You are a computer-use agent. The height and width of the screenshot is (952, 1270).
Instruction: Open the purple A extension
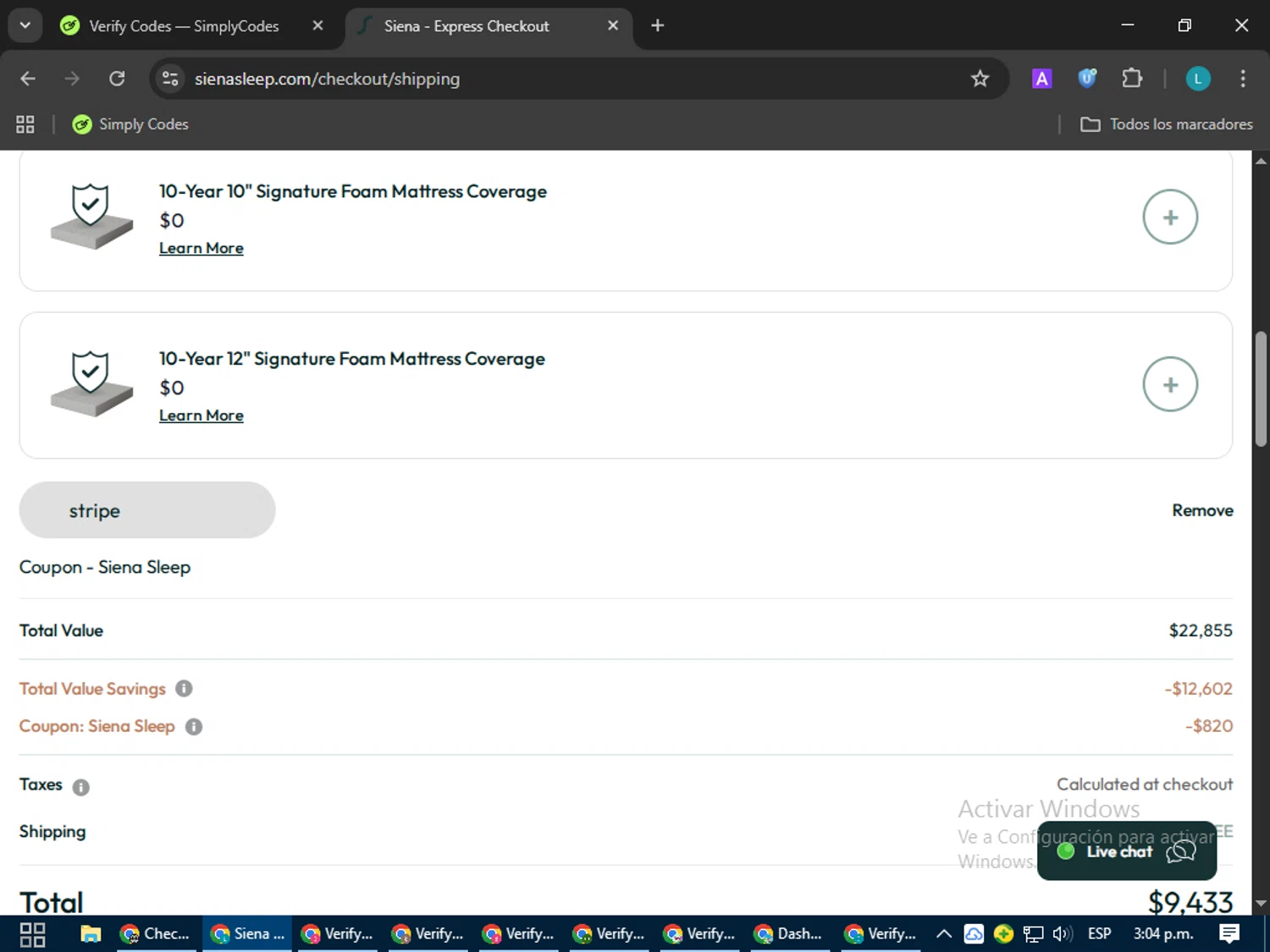click(x=1041, y=79)
